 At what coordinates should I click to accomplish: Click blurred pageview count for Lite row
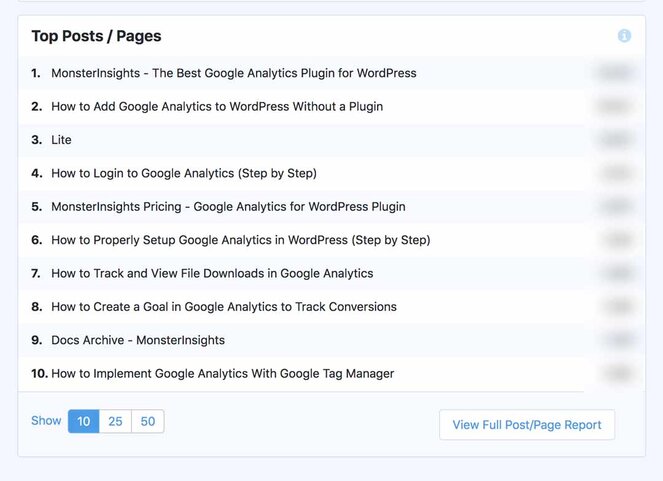coord(617,140)
